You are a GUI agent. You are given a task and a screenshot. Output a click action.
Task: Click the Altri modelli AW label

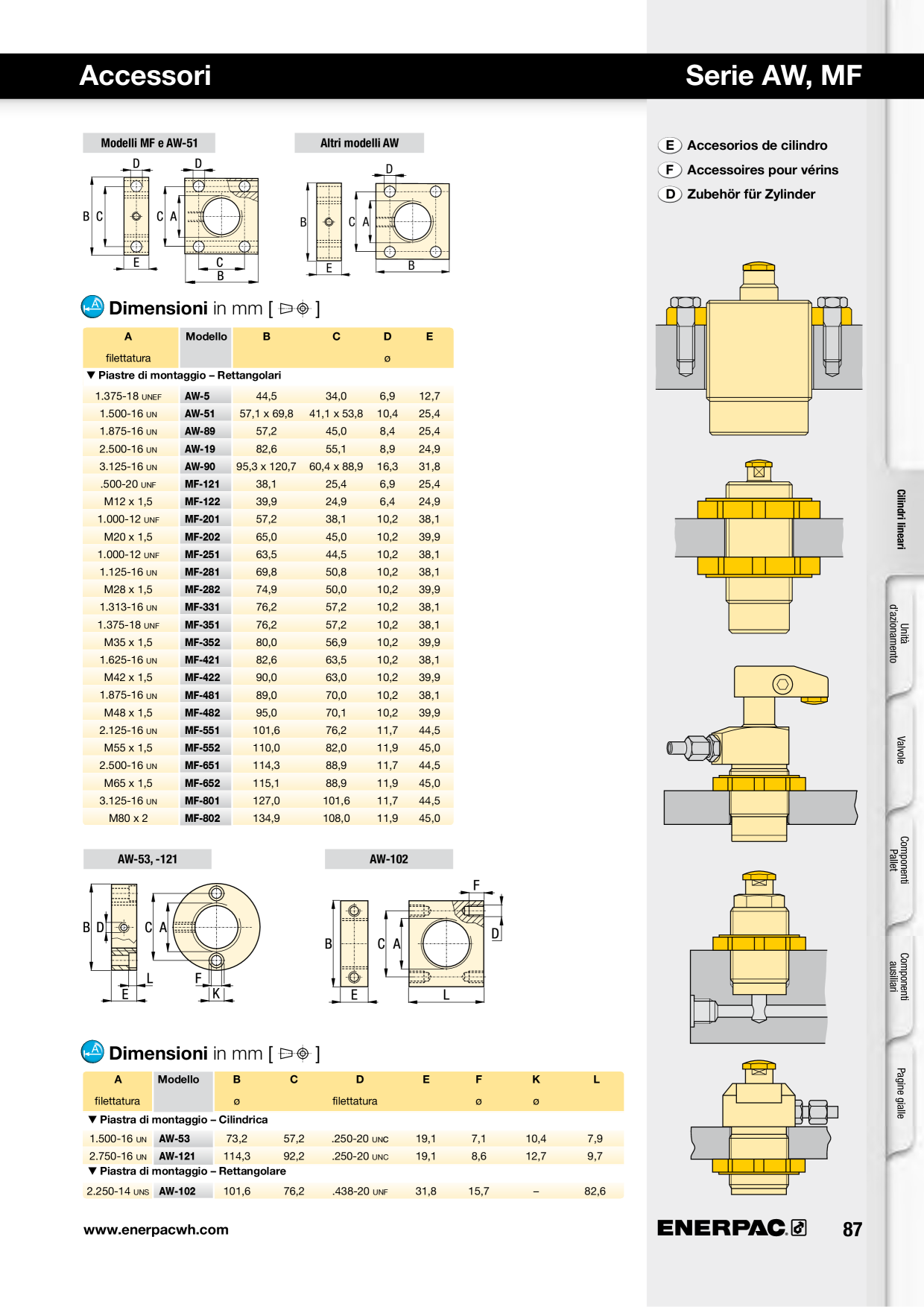[x=359, y=143]
